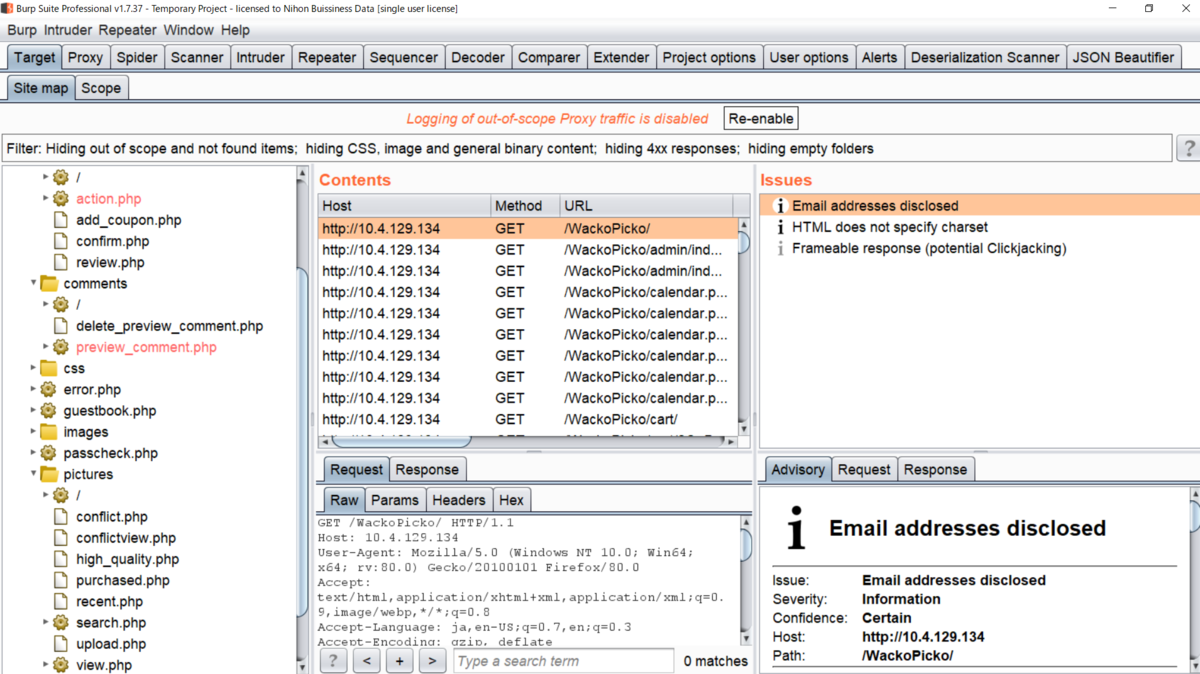Click the gear icon beside search.php
1200x674 pixels.
[x=61, y=623]
